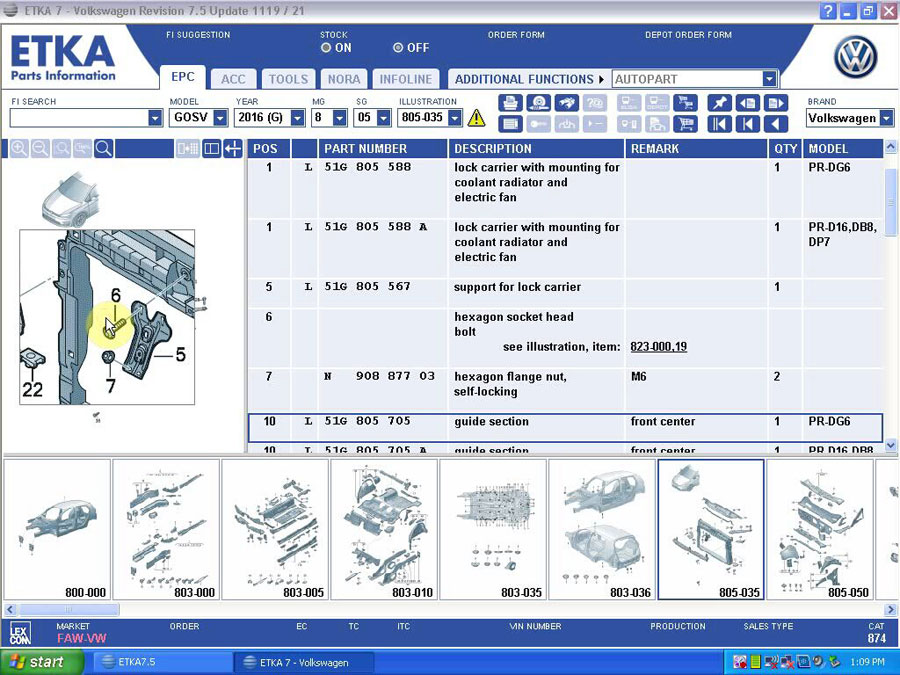The height and width of the screenshot is (675, 900).
Task: Go to next illustration page icon
Action: click(775, 103)
